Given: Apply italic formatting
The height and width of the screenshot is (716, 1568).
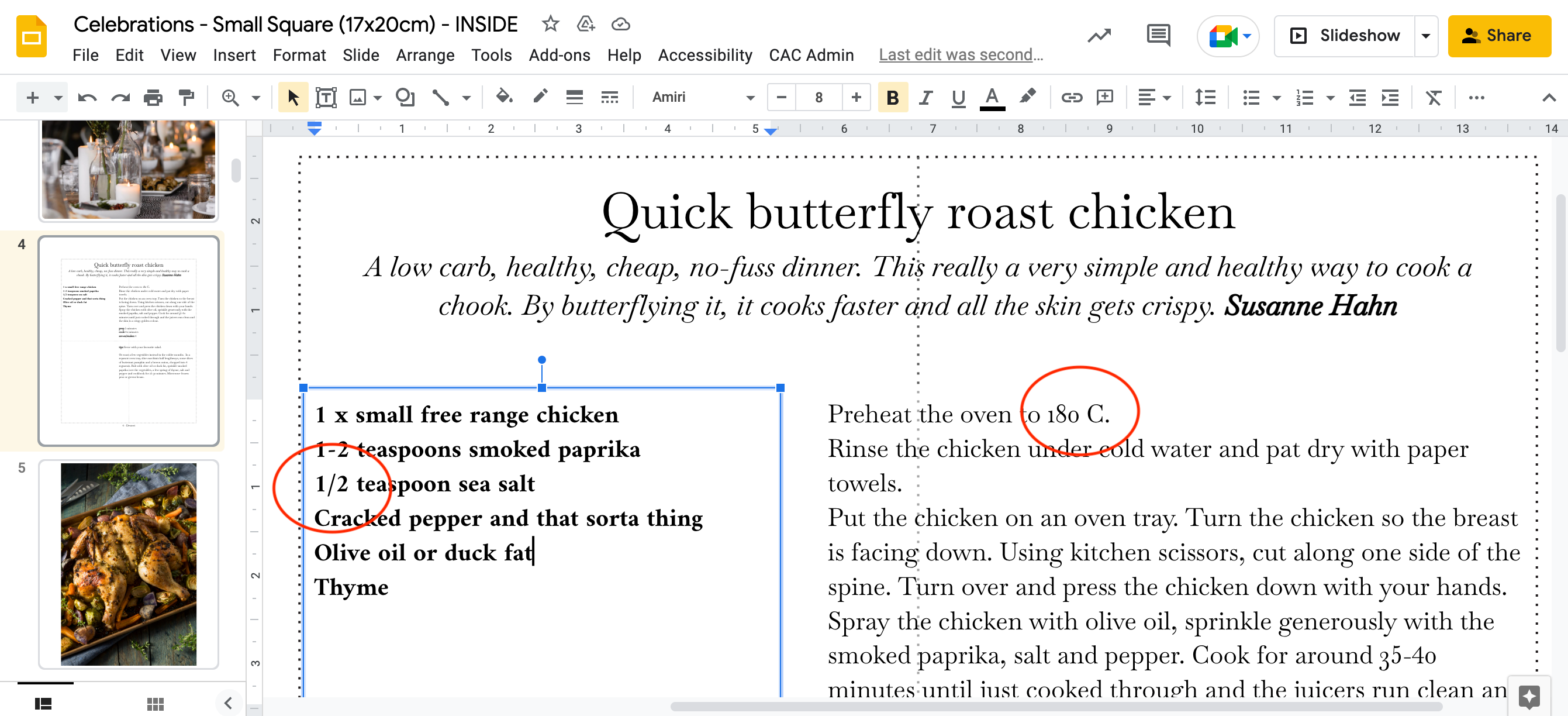Looking at the screenshot, I should tap(925, 98).
